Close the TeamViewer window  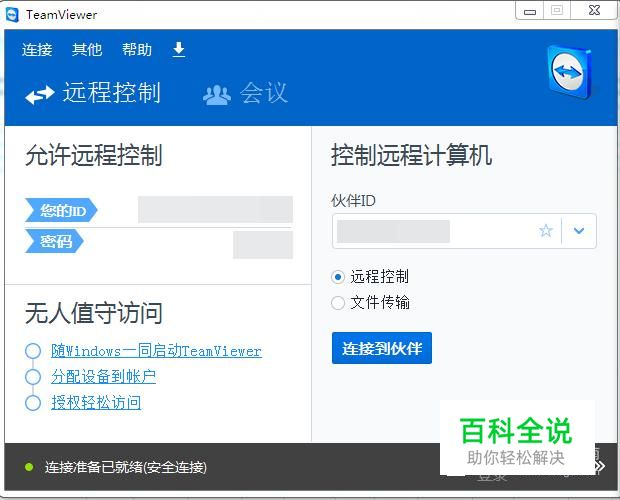(x=594, y=11)
